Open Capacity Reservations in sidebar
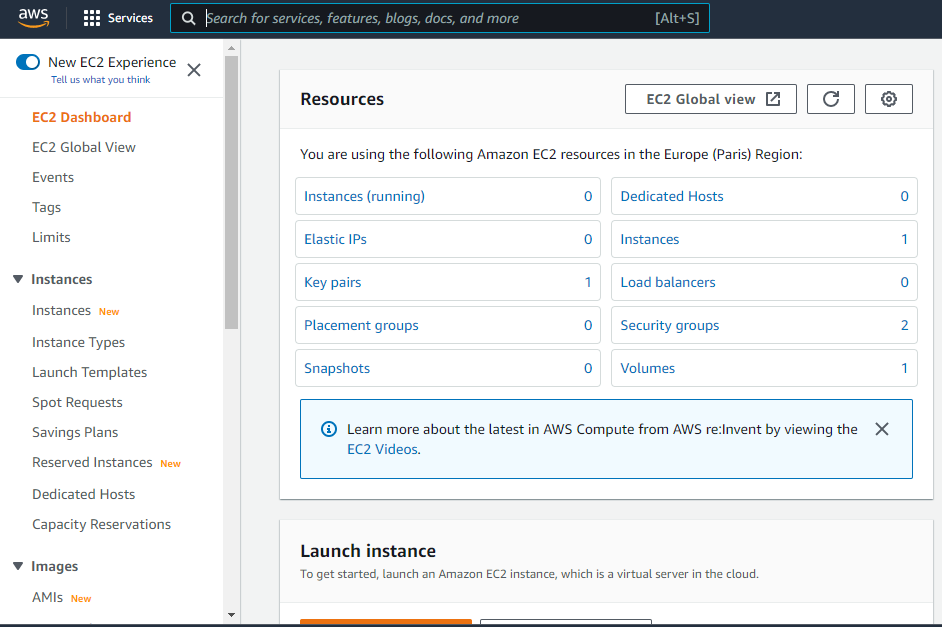This screenshot has width=942, height=627. (x=102, y=524)
